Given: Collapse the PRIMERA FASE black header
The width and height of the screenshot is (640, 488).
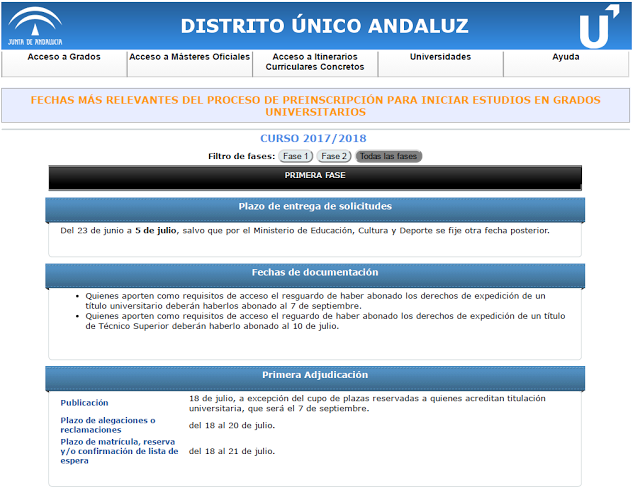Looking at the screenshot, I should [x=314, y=176].
